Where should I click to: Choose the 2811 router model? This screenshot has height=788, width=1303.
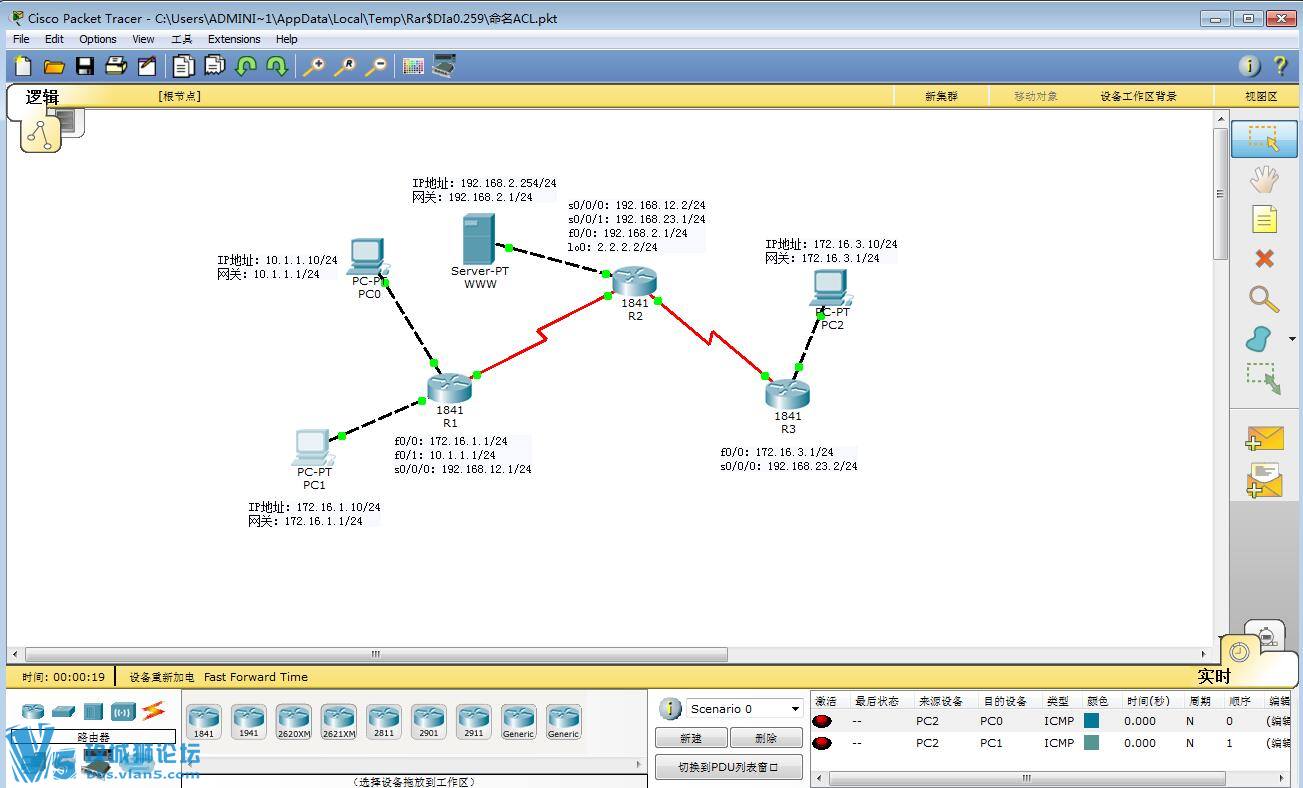384,721
